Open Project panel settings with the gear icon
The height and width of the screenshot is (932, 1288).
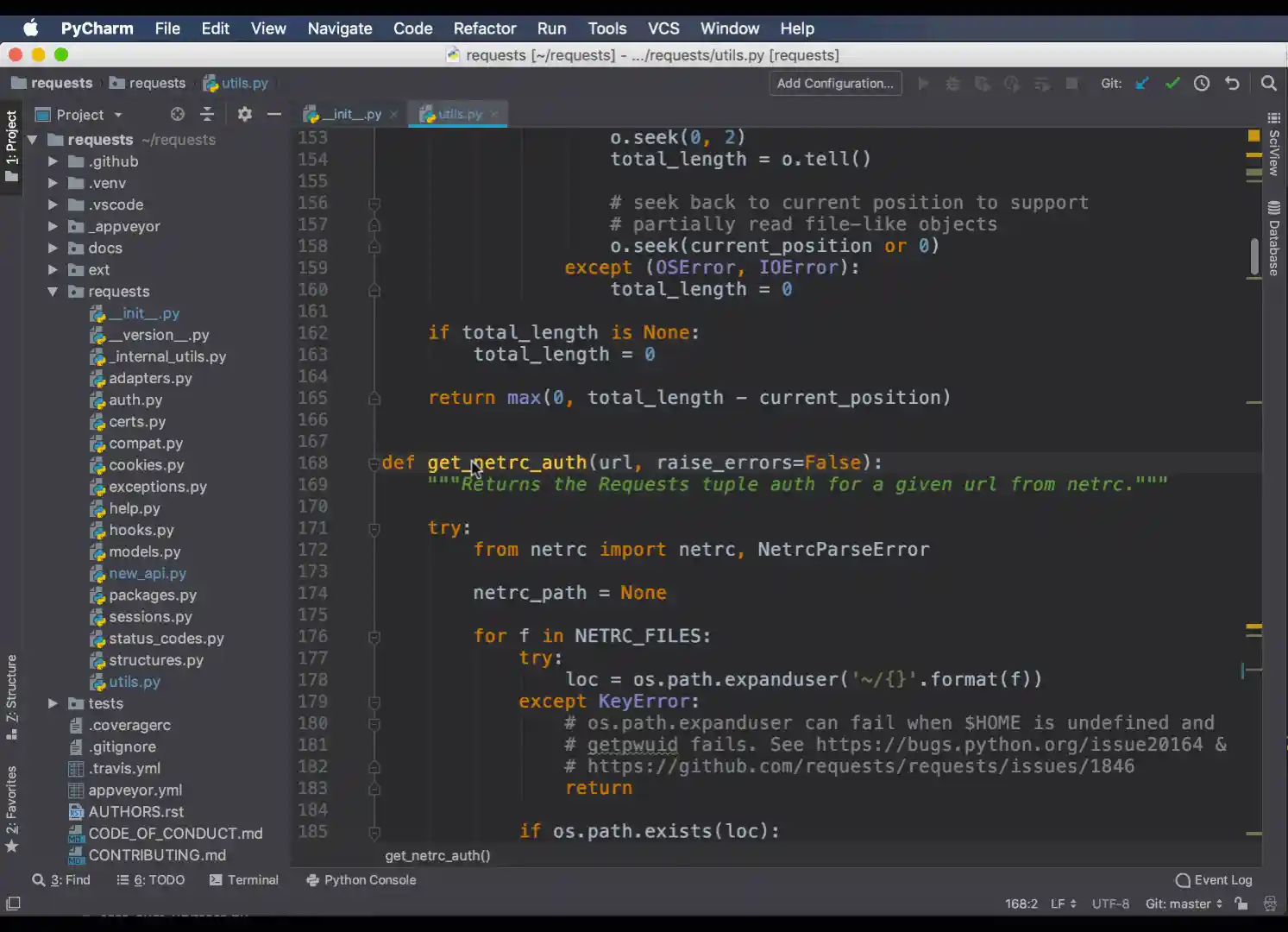[244, 113]
